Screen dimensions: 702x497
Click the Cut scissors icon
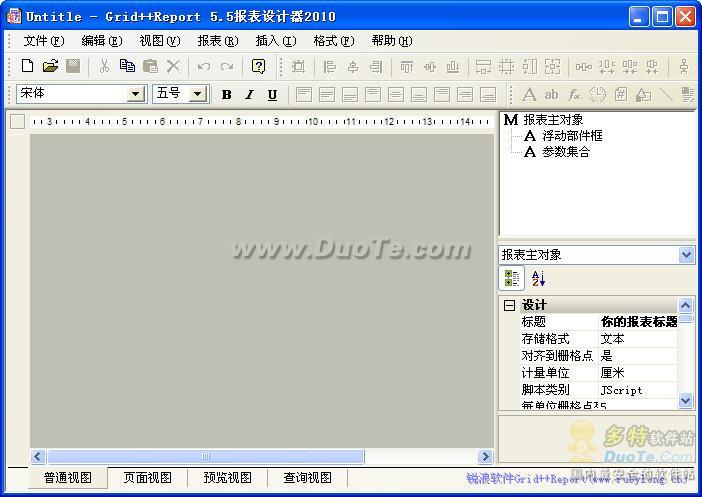(x=103, y=66)
